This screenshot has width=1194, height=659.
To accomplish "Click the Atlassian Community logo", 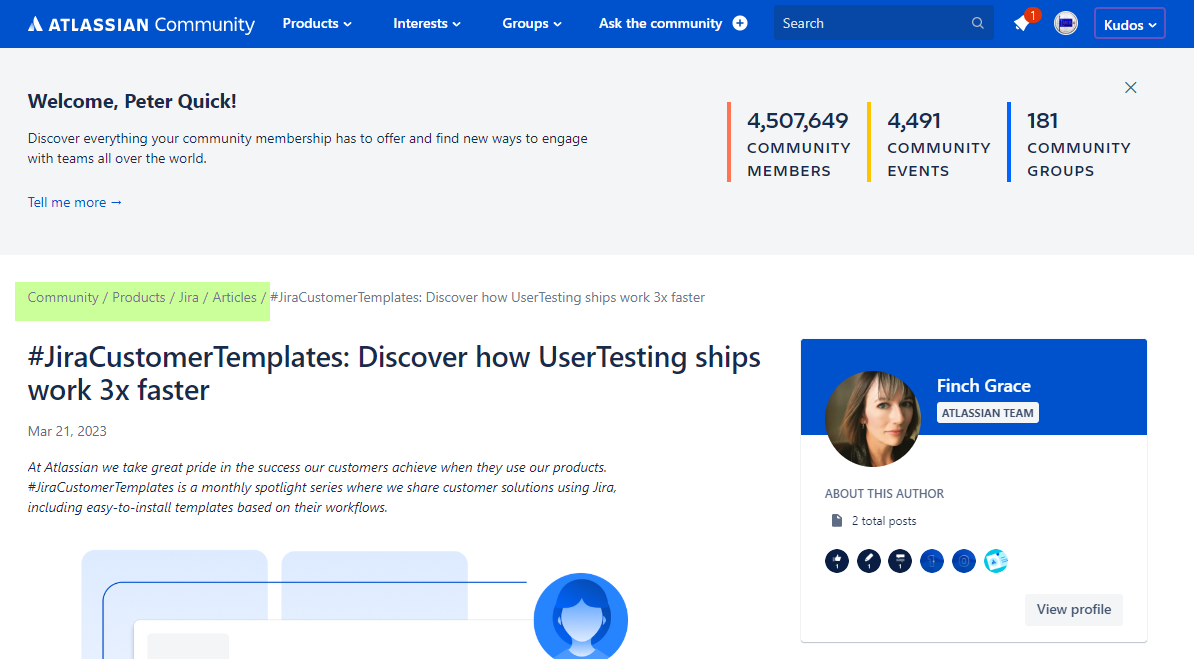I will tap(142, 24).
